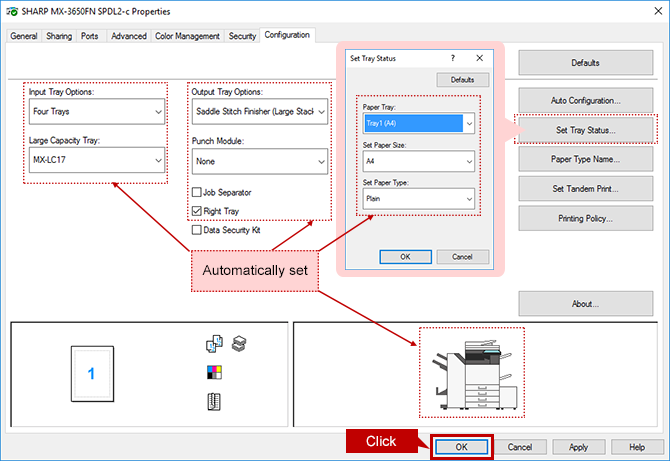
Task: Click OK in the Properties dialog
Action: (x=461, y=447)
